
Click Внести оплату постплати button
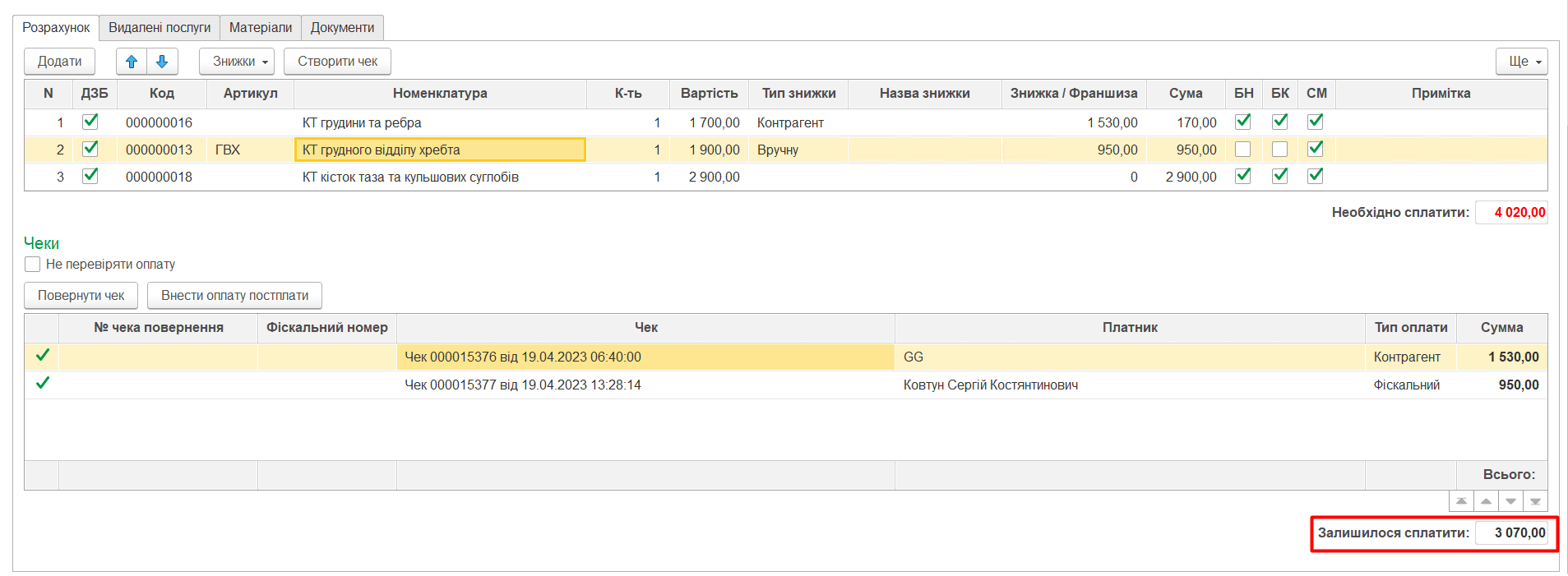234,296
